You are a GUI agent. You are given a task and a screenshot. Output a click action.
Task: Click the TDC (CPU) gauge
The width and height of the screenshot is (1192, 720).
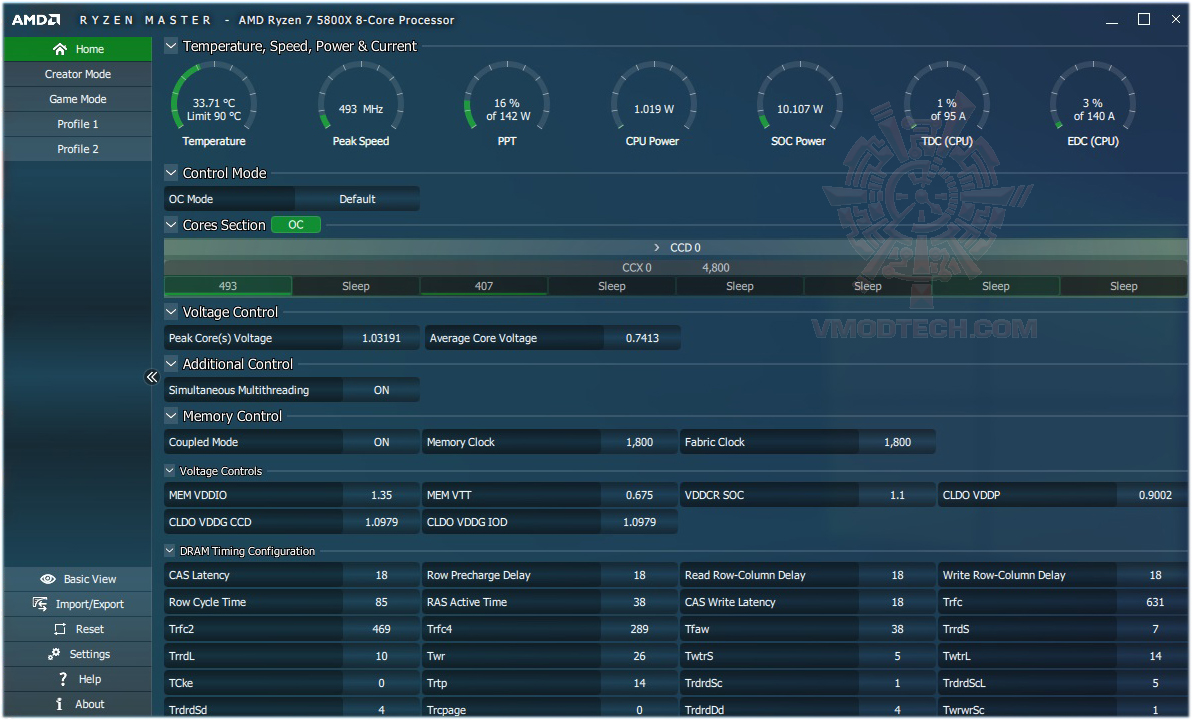[x=947, y=103]
